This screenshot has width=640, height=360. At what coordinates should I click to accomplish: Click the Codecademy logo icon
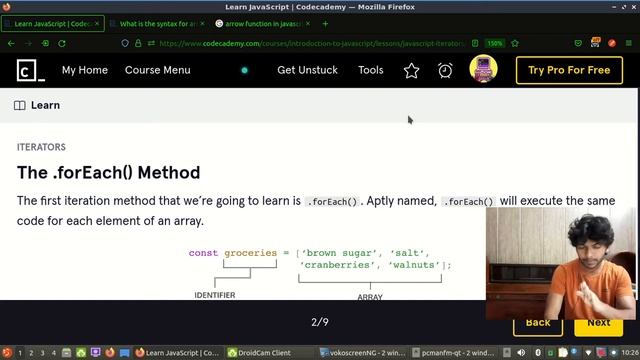tap(31, 71)
